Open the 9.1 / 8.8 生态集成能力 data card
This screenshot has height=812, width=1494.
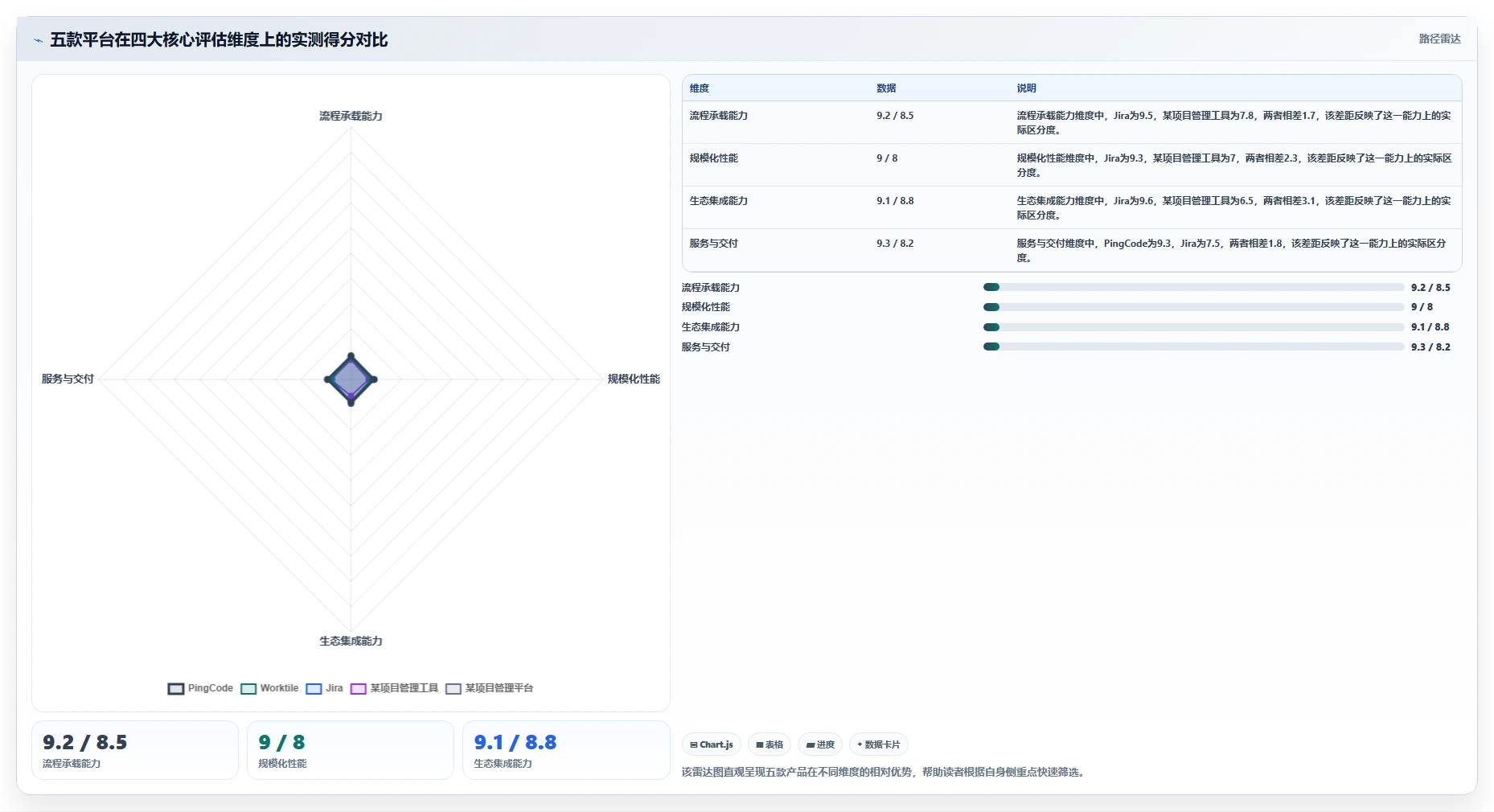(566, 750)
